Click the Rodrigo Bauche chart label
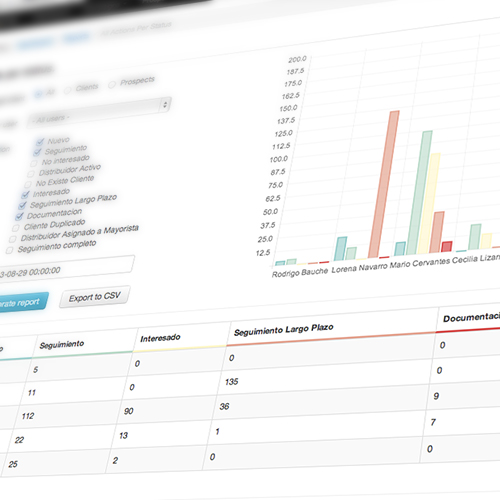 click(x=300, y=272)
